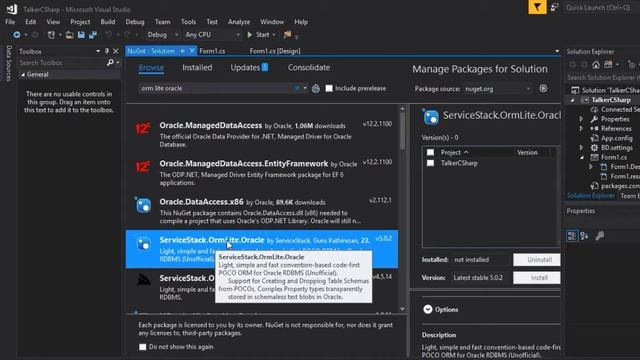The width and height of the screenshot is (640, 360).
Task: Switch to the Updates tab
Action: point(249,68)
